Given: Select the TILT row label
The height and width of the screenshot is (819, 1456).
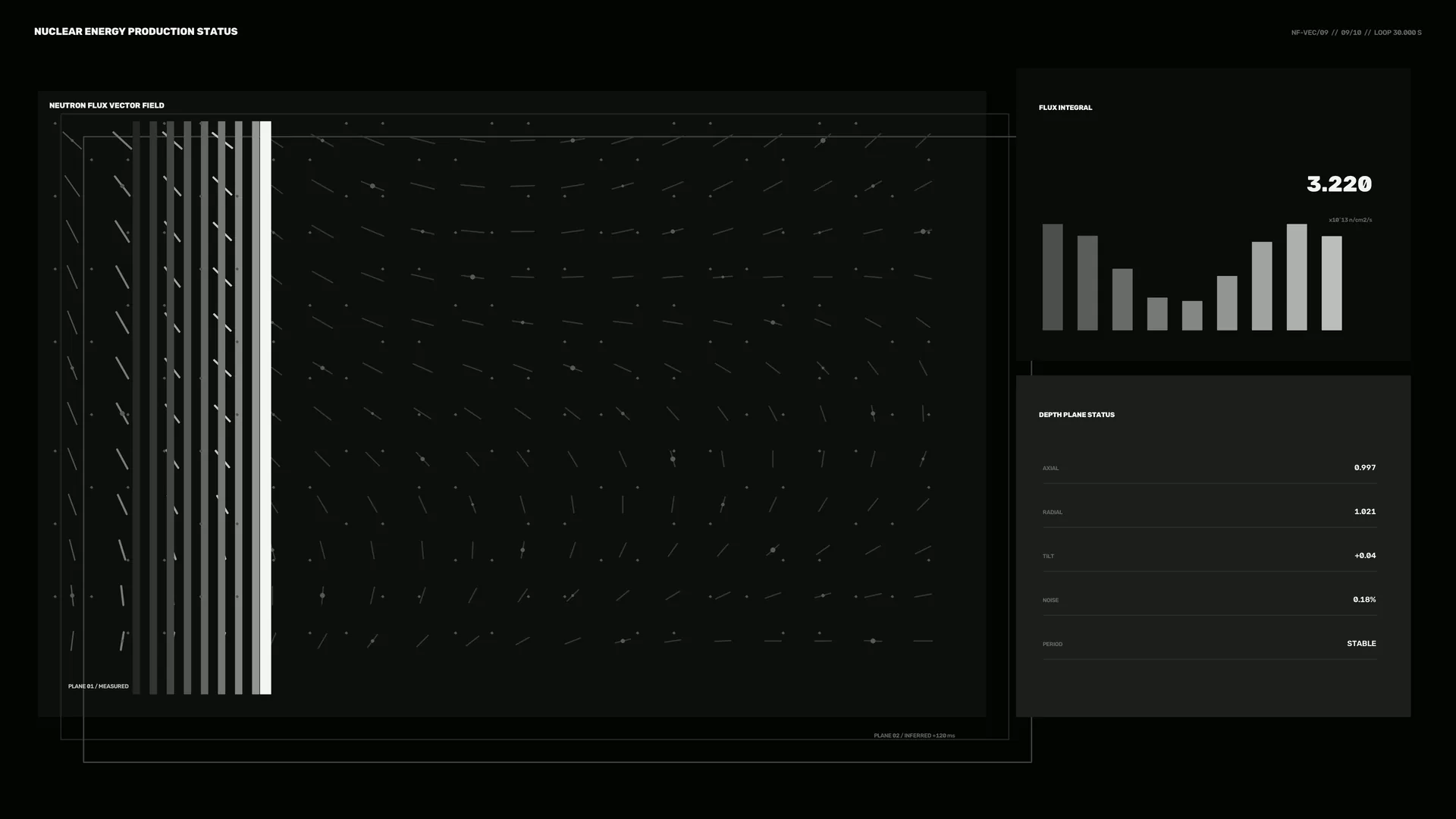Looking at the screenshot, I should pos(1048,557).
